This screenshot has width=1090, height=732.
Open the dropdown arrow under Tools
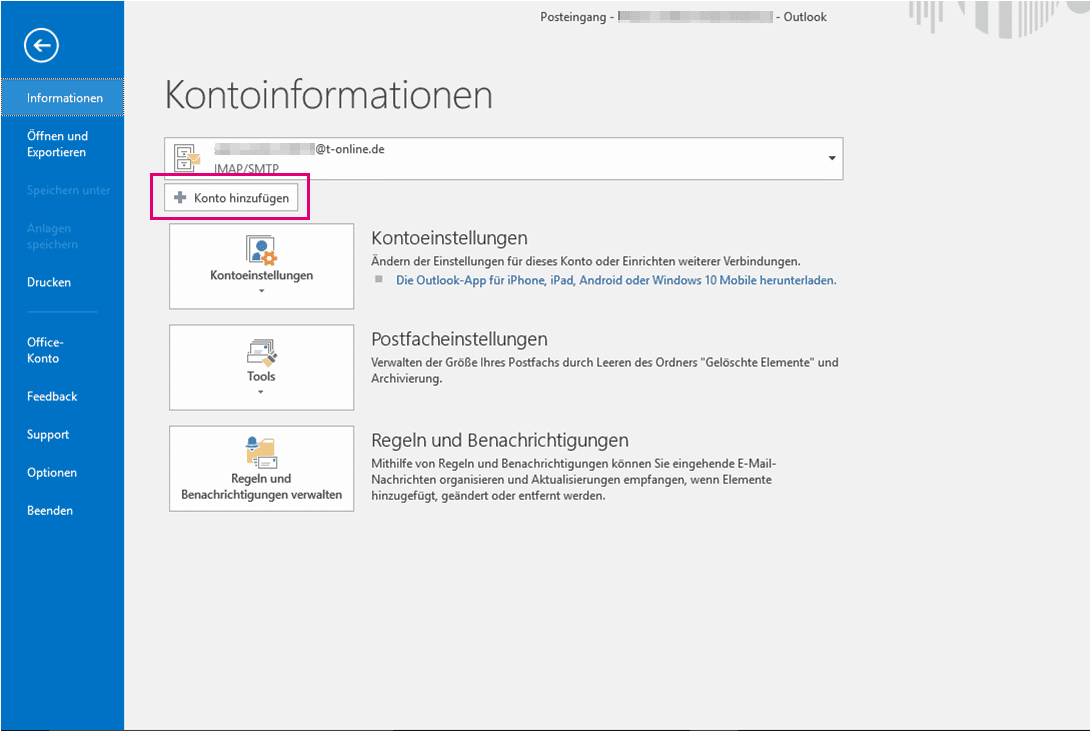tap(261, 393)
